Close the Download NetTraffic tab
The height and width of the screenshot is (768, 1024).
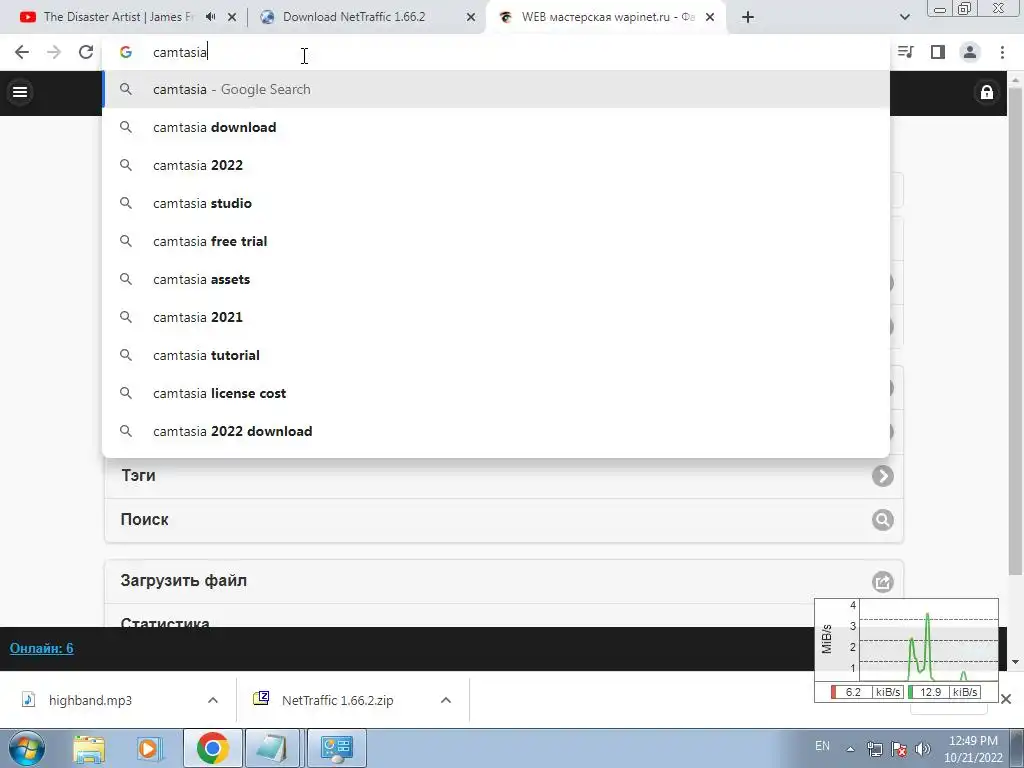pos(471,17)
